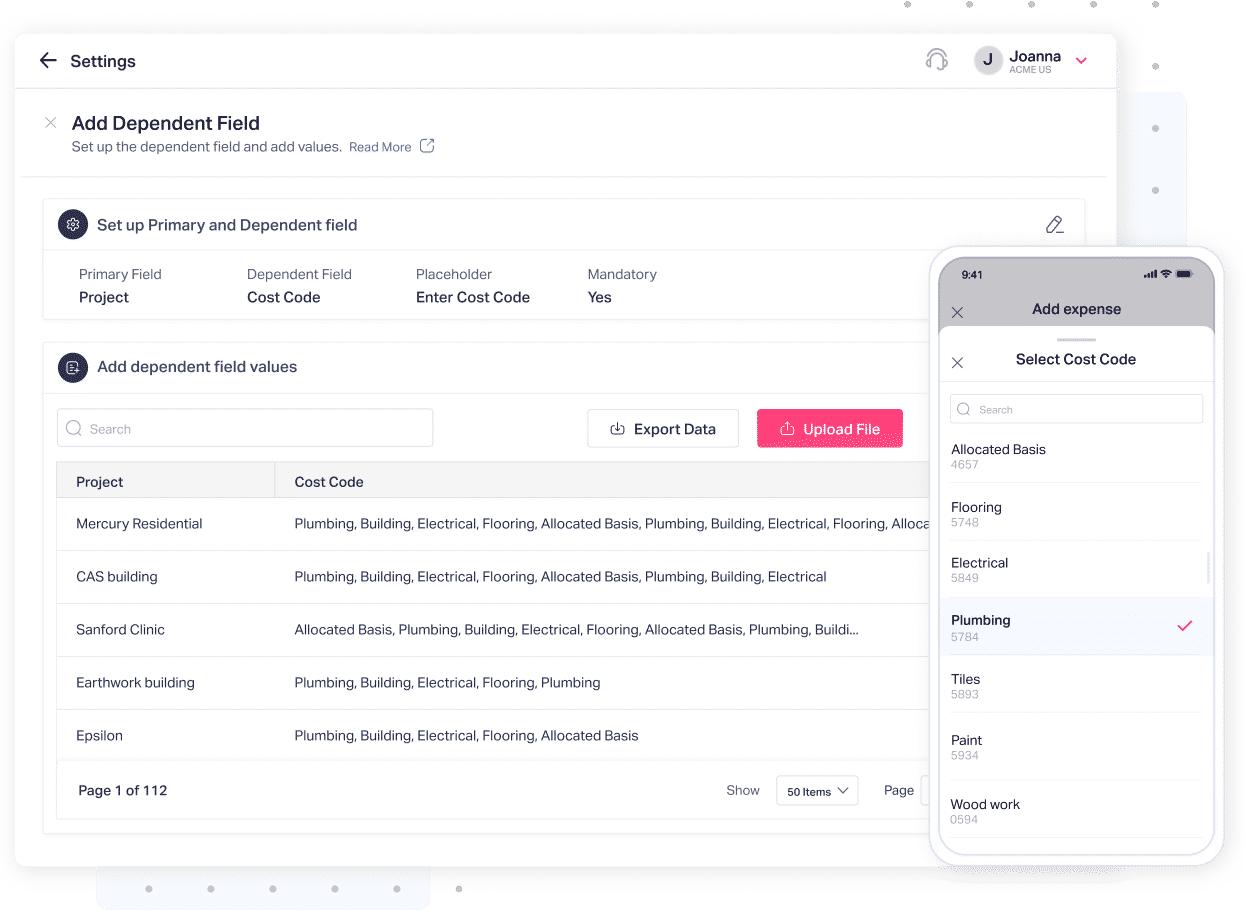Open the external link icon next to Read More
The width and height of the screenshot is (1244, 910).
pos(428,146)
